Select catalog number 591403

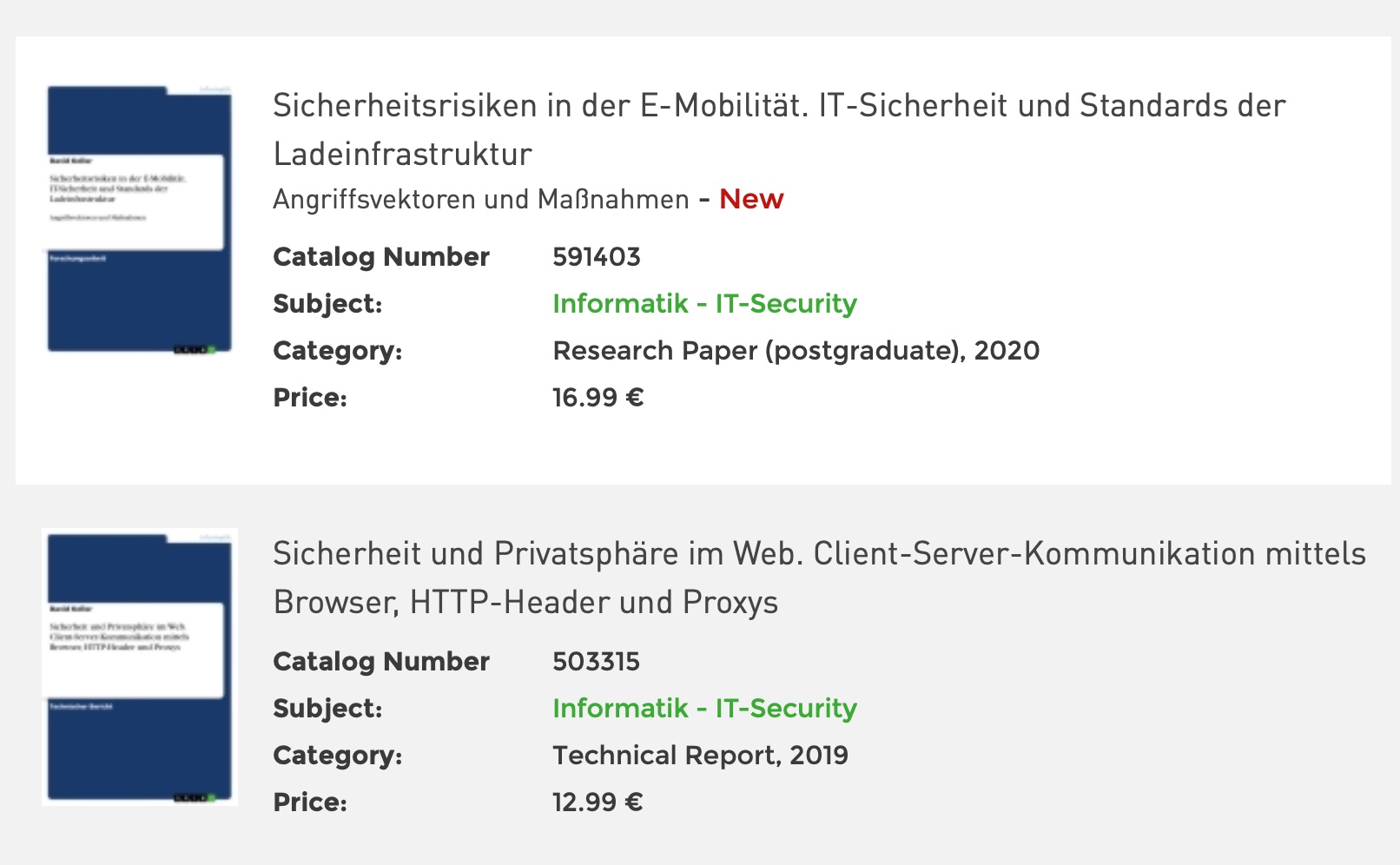(x=597, y=257)
